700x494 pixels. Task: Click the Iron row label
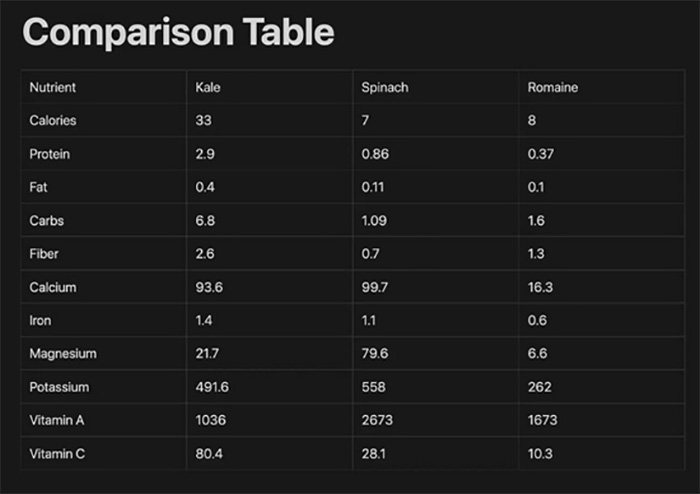(40, 320)
